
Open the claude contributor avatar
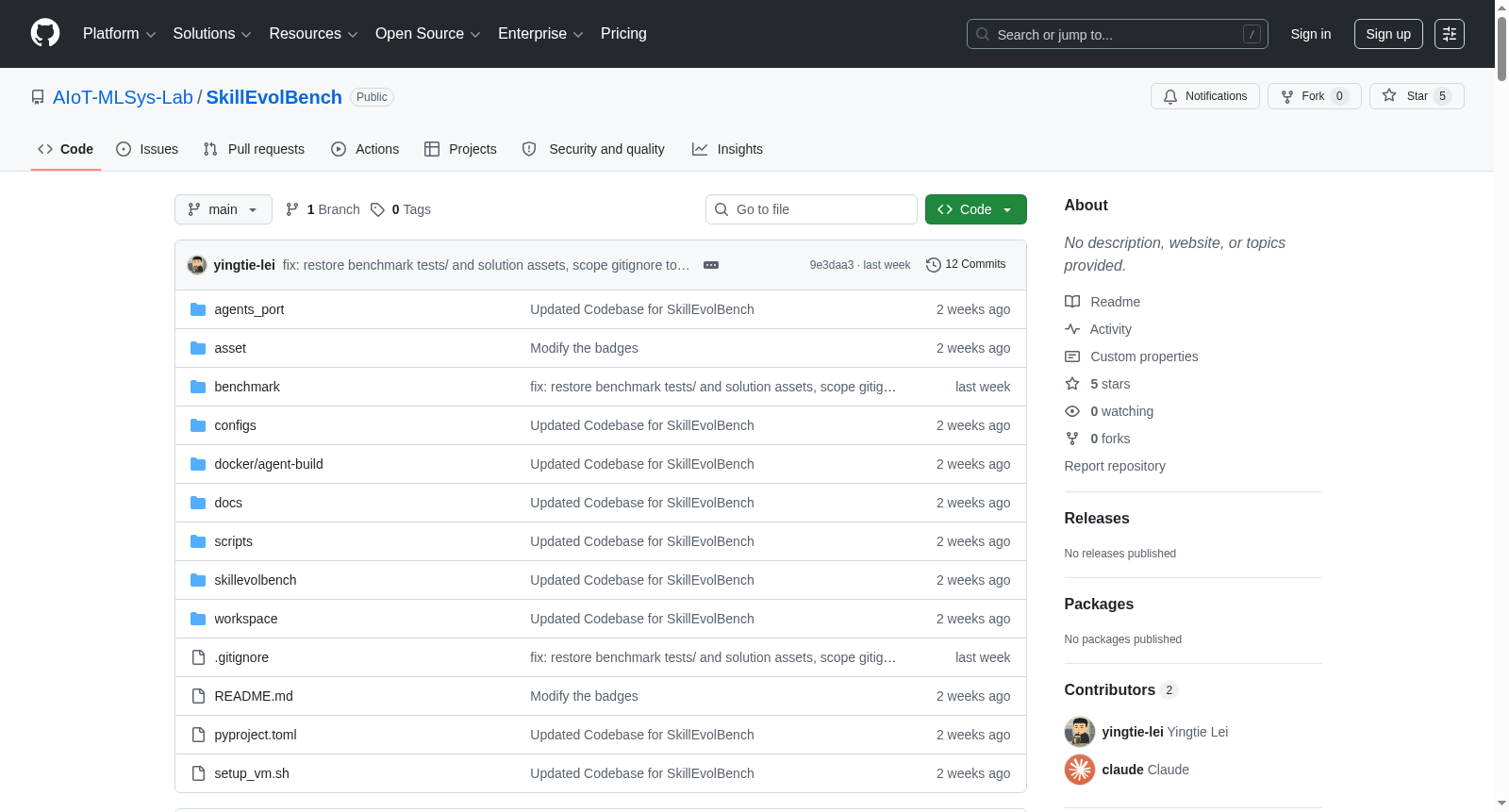coord(1080,770)
